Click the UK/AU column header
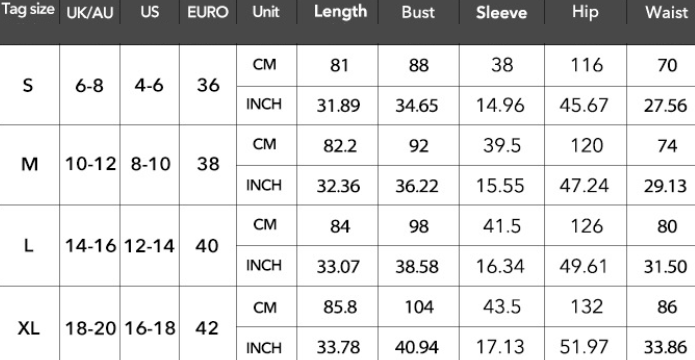The image size is (695, 360). (90, 13)
